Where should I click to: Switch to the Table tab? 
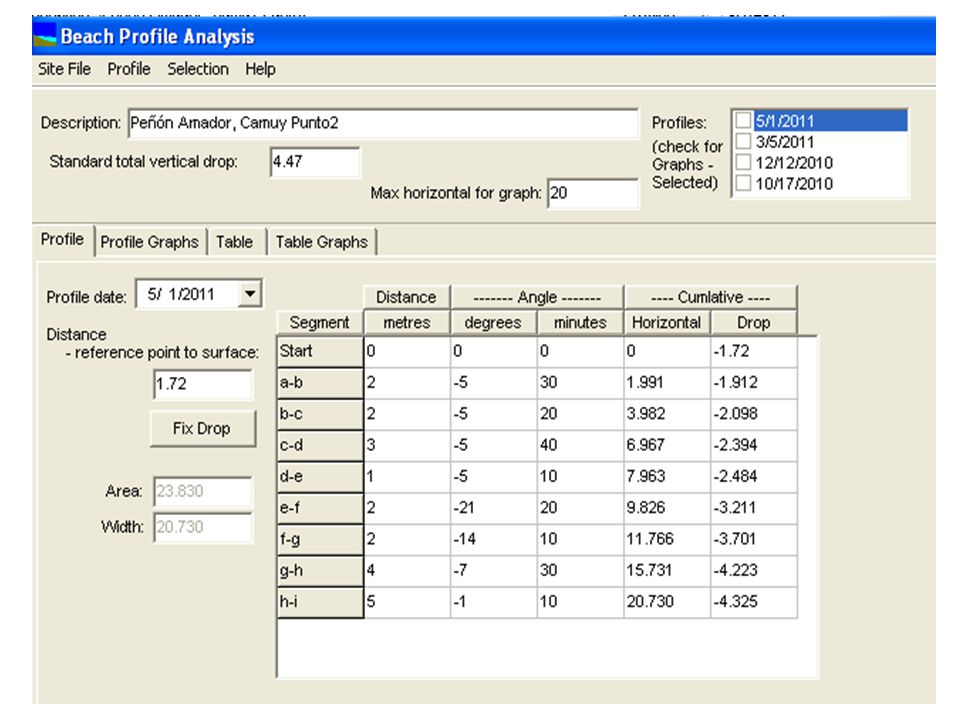[x=234, y=242]
